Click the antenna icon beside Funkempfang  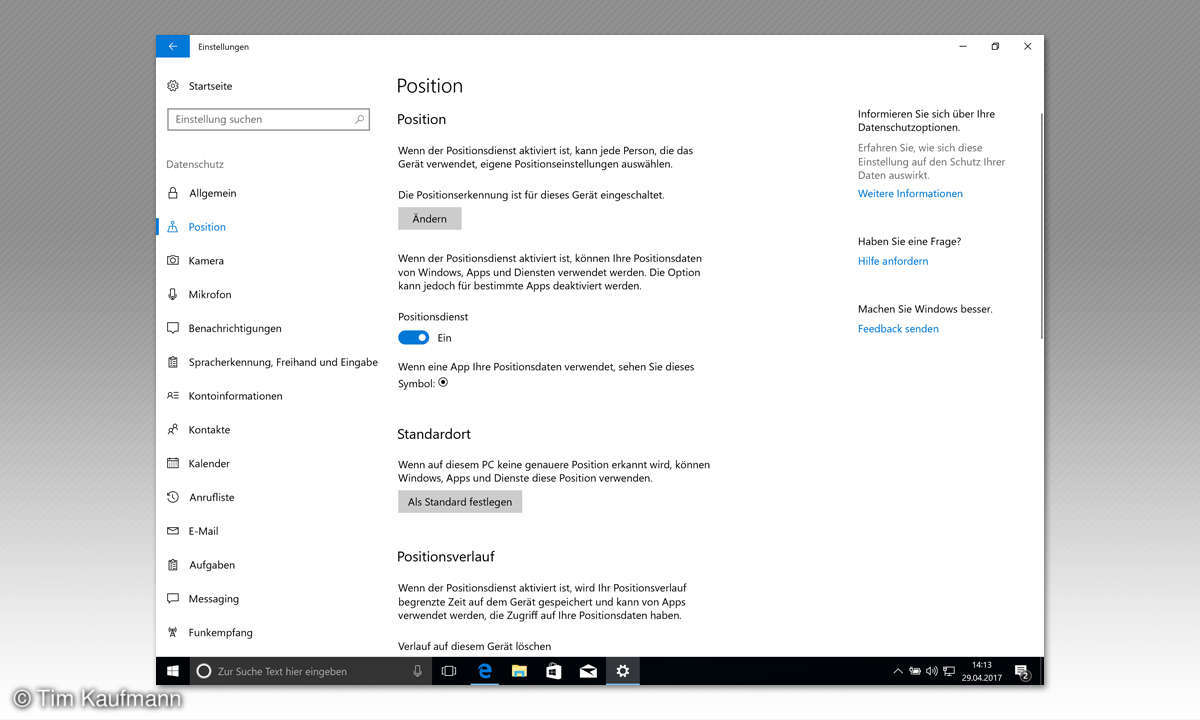coord(173,632)
